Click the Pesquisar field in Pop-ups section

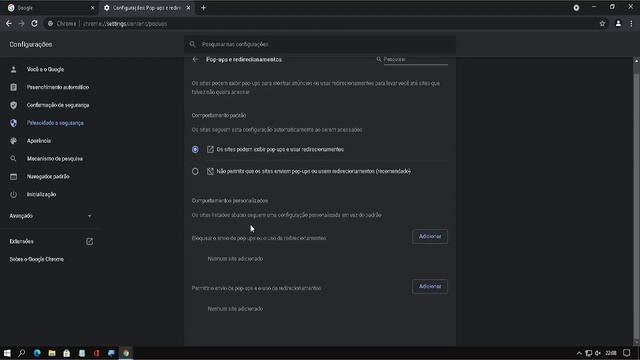tap(415, 60)
